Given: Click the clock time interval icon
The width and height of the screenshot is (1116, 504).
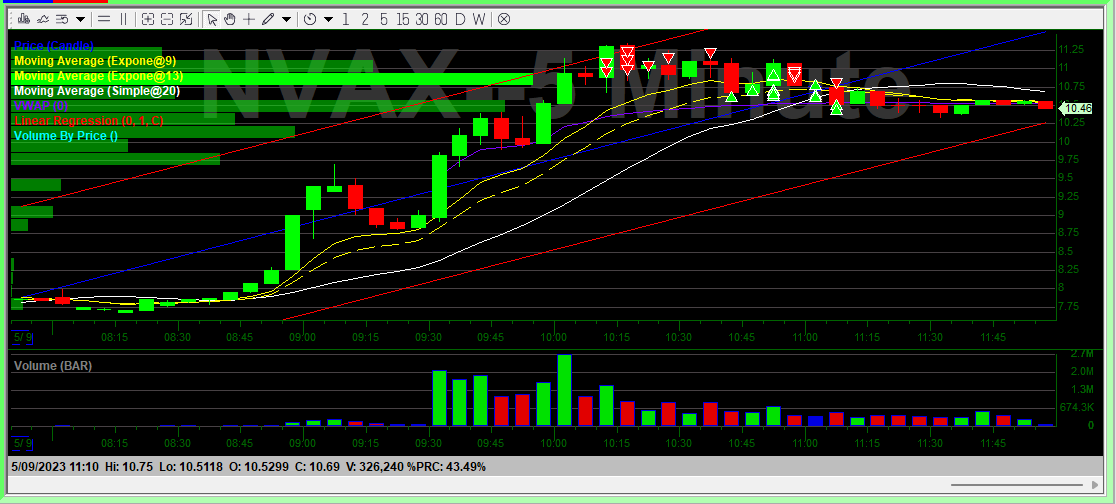Looking at the screenshot, I should tap(310, 19).
